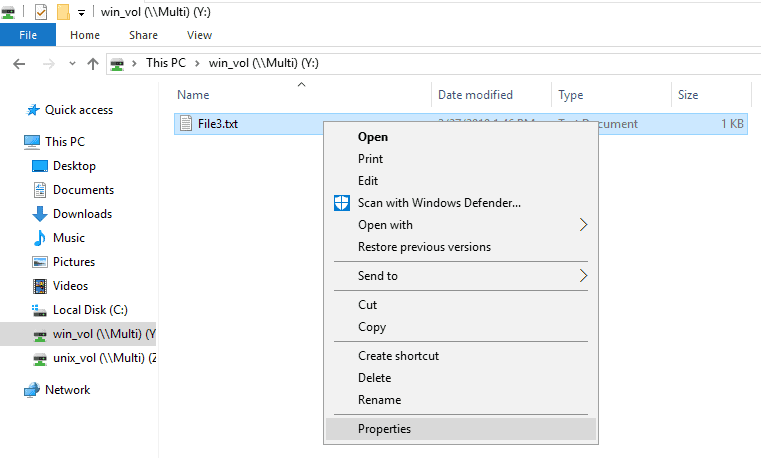761x458 pixels.
Task: Click the Downloads arrow icon in sidebar
Action: pos(40,214)
